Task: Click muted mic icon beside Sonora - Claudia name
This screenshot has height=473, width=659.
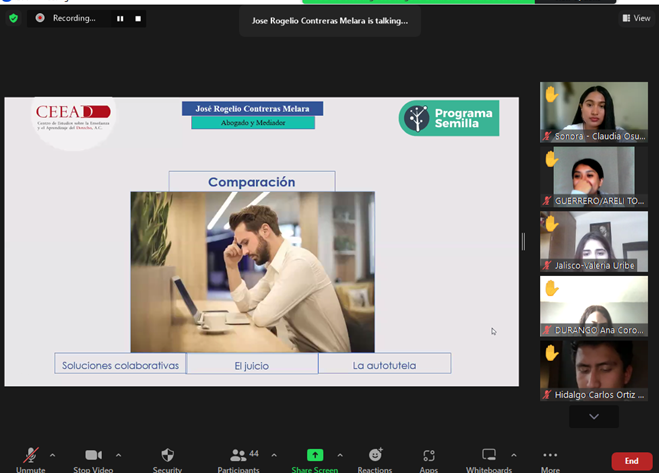Action: (547, 136)
